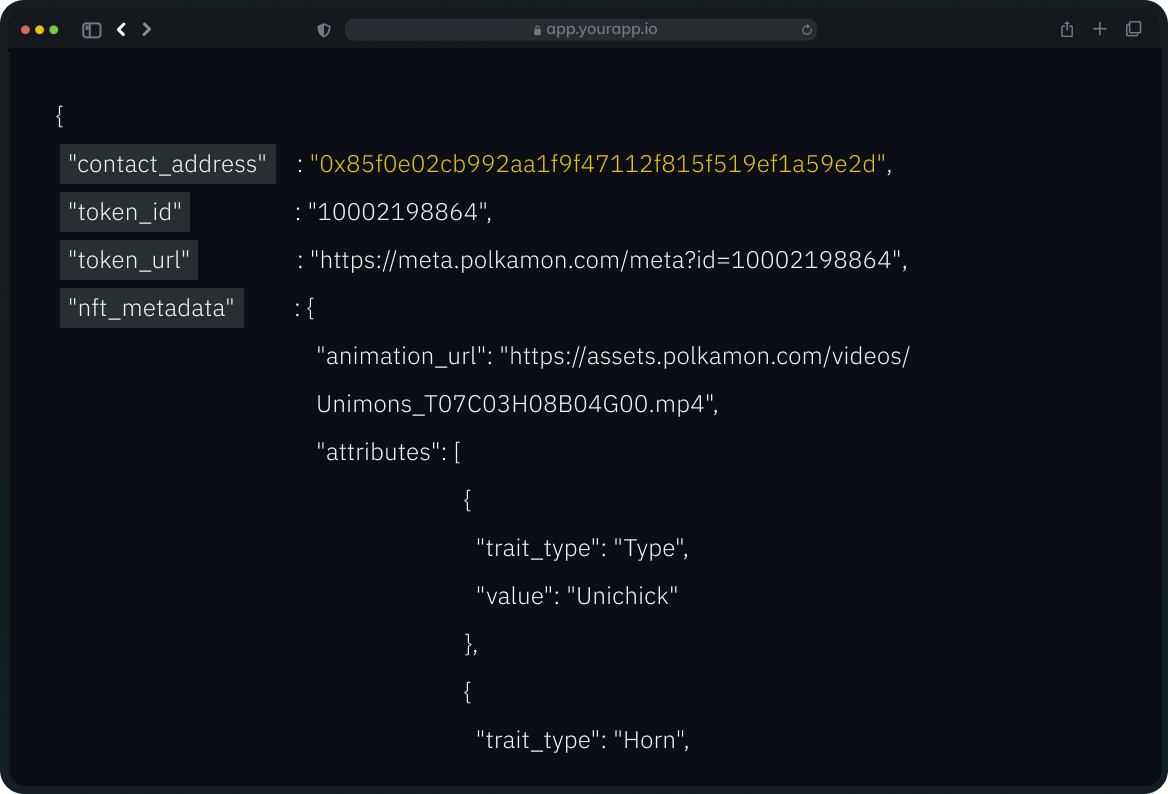
Task: Click the yellow contract address hash value
Action: [x=598, y=164]
